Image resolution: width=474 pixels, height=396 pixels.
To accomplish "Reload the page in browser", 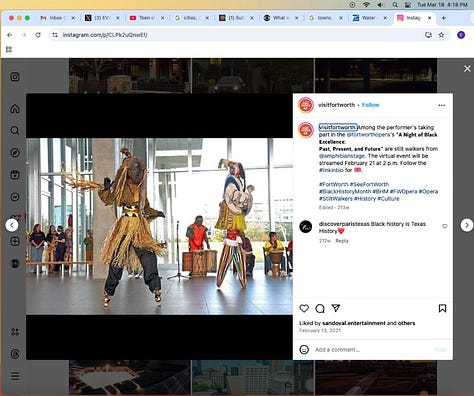I will pos(38,35).
